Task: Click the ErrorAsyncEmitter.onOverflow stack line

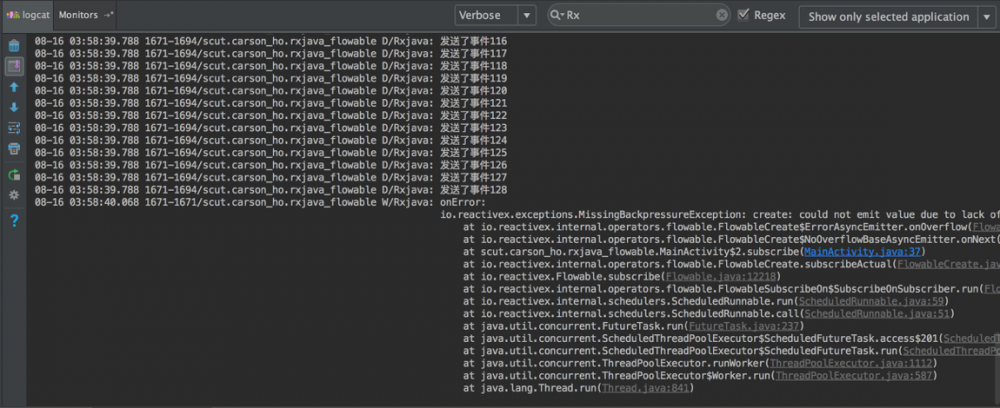Action: click(x=732, y=227)
